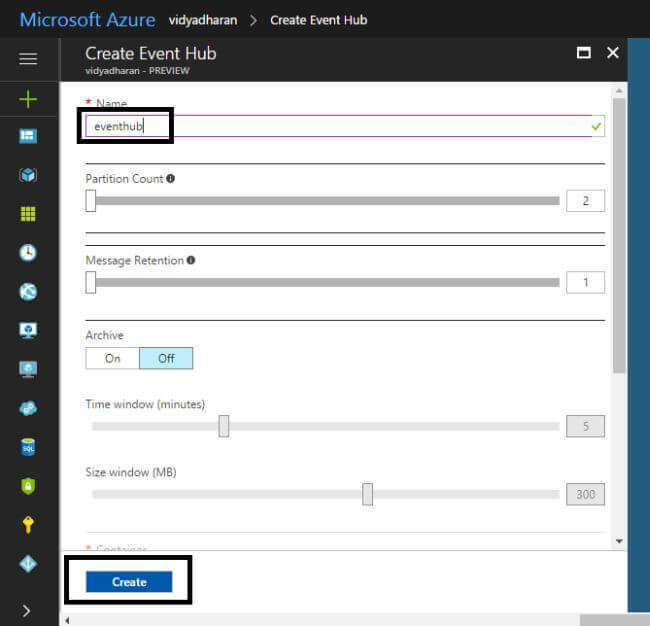This screenshot has height=626, width=650.
Task: Open All resources green grid icon
Action: tap(28, 214)
